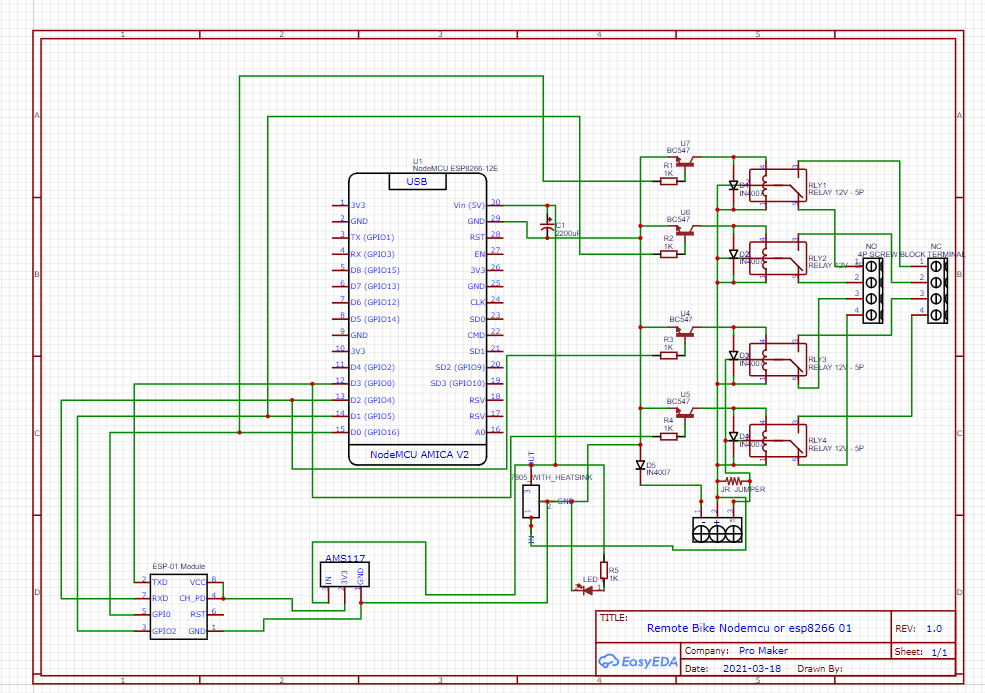
Task: Select the AMS117 voltage regulator
Action: pos(343,573)
